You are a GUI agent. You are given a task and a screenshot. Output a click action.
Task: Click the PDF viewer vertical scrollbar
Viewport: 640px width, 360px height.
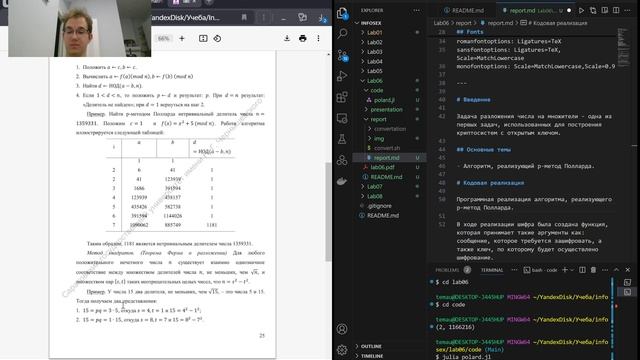(328, 211)
